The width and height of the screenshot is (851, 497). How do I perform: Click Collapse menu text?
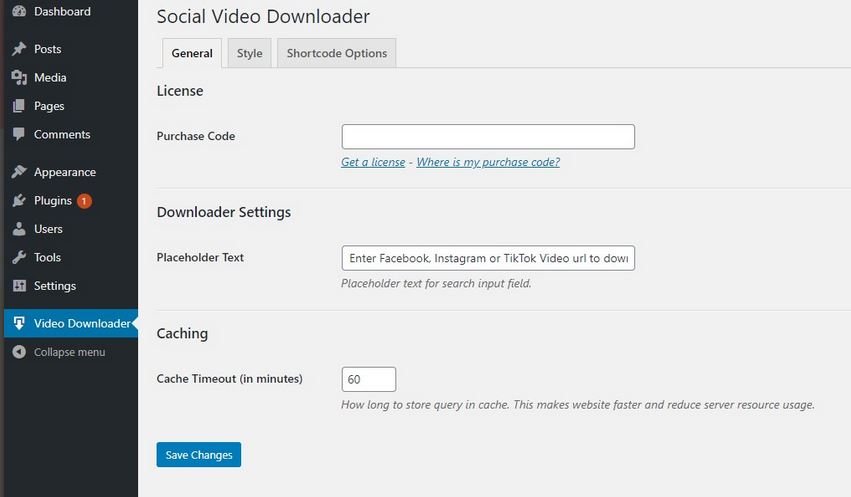coord(69,352)
